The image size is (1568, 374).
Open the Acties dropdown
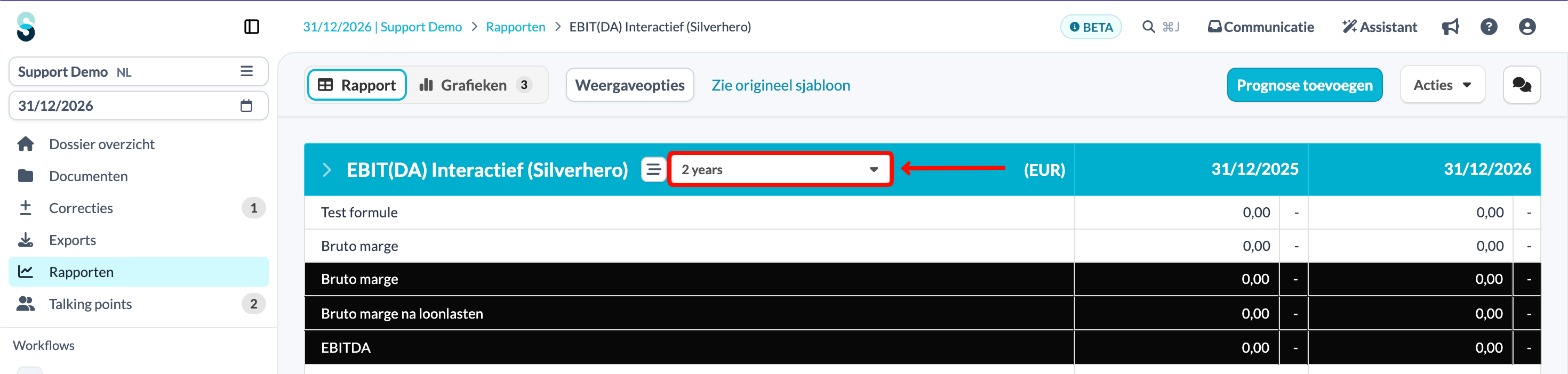click(x=1442, y=85)
